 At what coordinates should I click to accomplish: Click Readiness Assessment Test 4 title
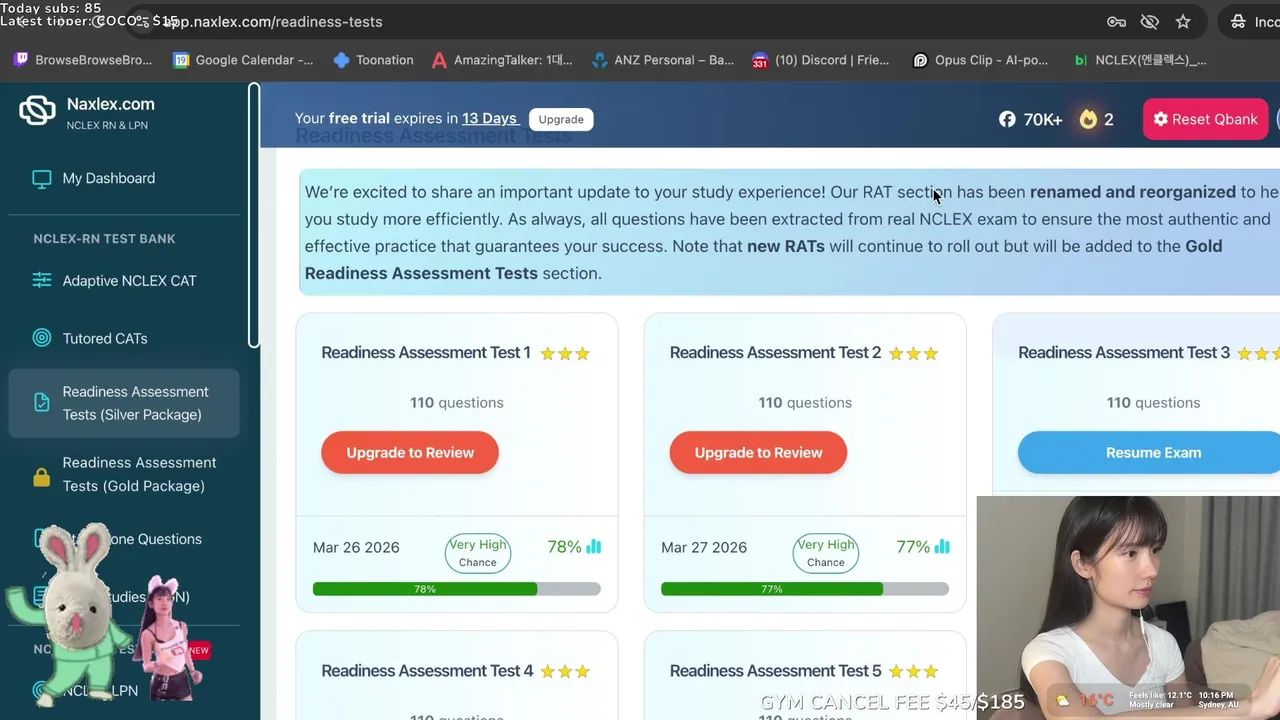point(427,671)
